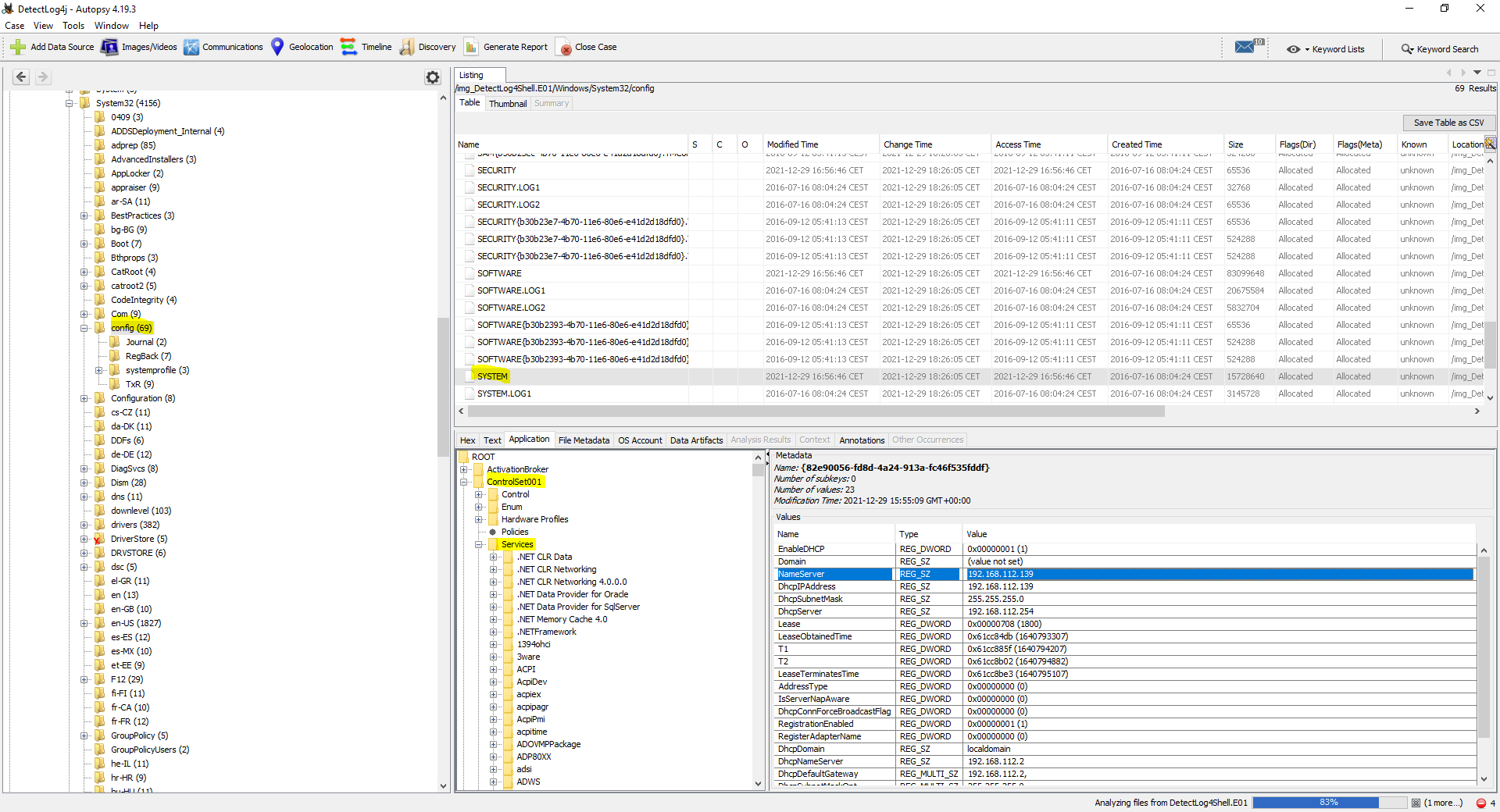Click the Add Data Source icon
The image size is (1500, 812).
[18, 47]
